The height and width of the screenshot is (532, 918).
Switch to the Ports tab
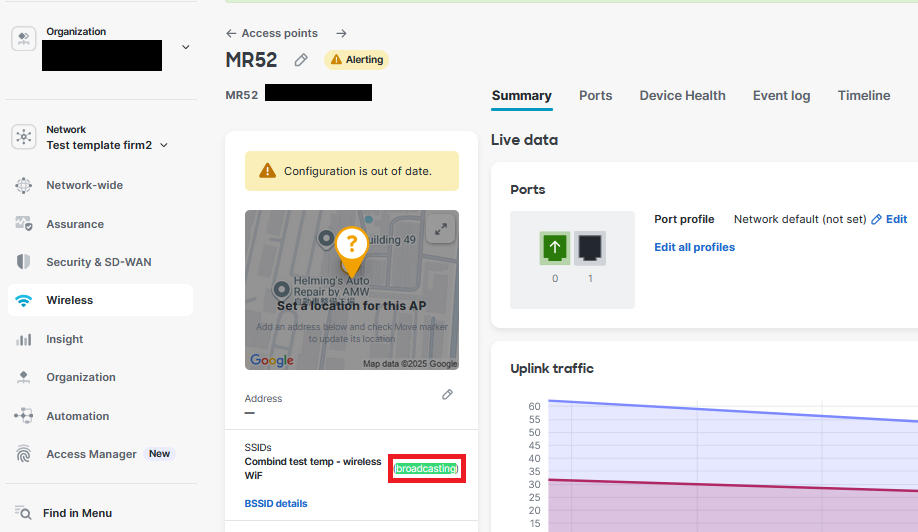click(595, 96)
